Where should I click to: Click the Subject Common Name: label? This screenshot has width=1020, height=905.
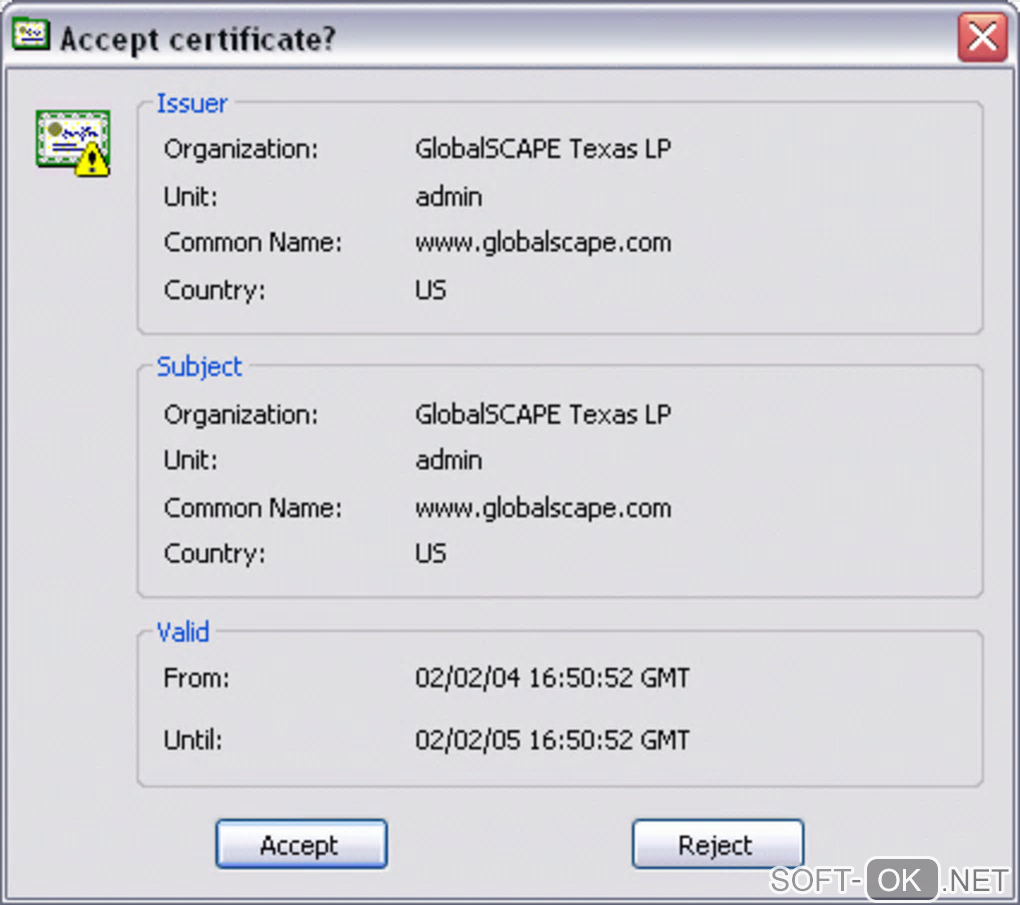(x=252, y=508)
